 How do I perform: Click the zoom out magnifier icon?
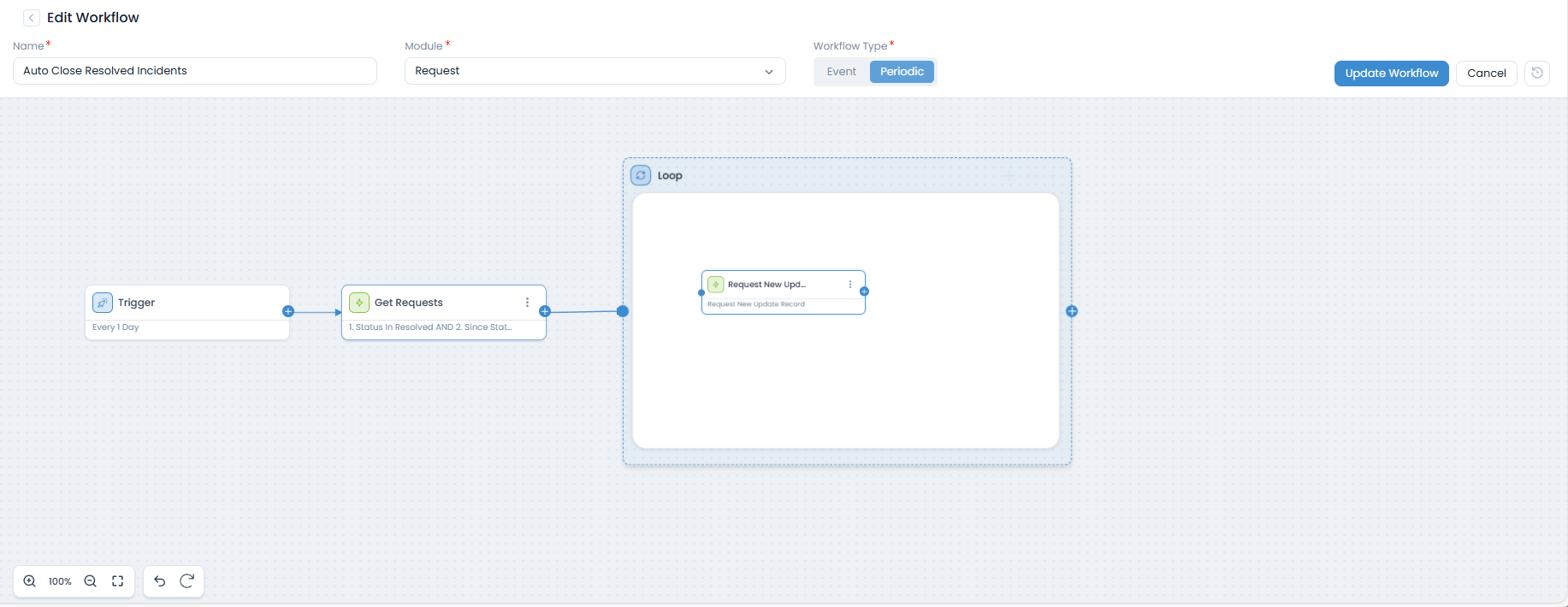90,581
